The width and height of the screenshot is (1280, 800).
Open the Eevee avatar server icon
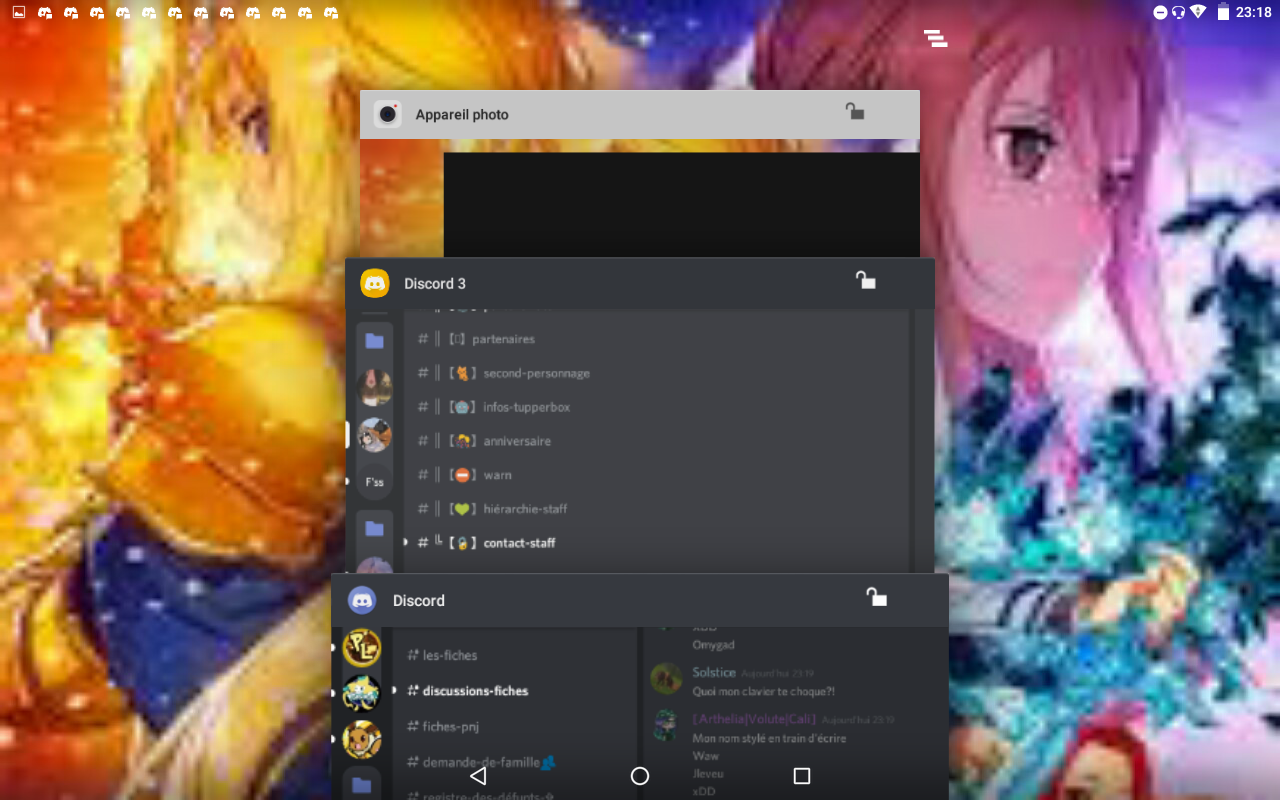pos(362,740)
